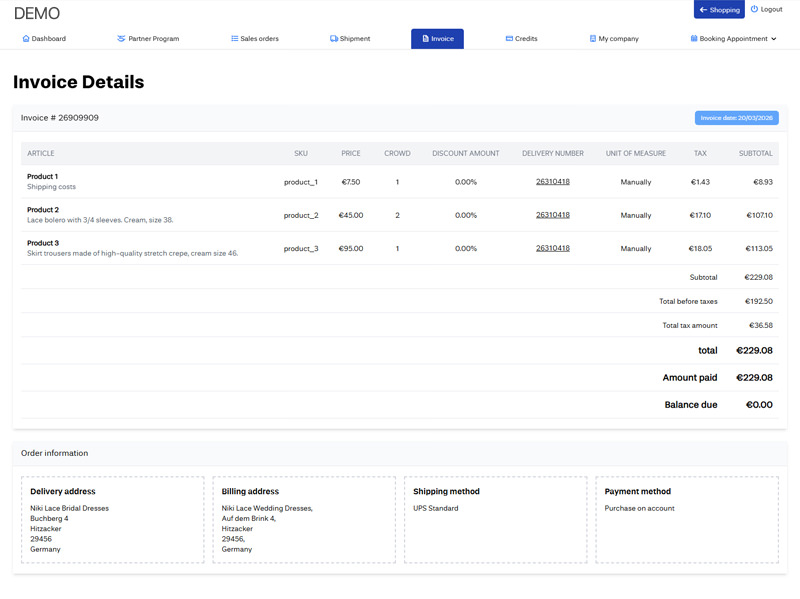
Task: Select the invoice date badge
Action: [736, 118]
